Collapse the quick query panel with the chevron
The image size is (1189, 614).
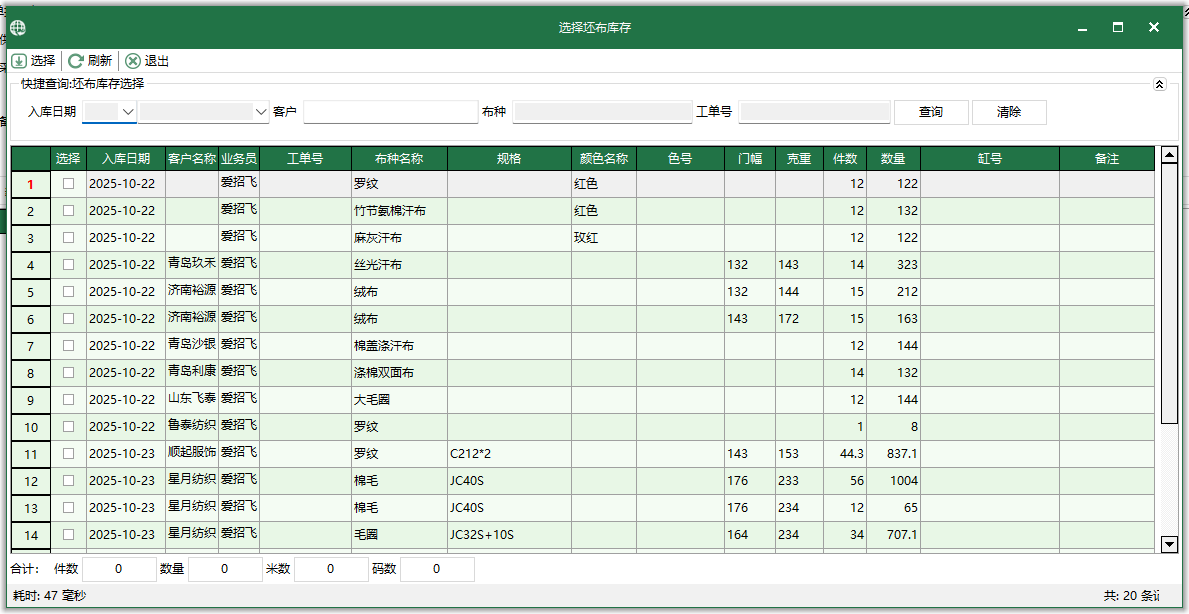pos(1160,84)
